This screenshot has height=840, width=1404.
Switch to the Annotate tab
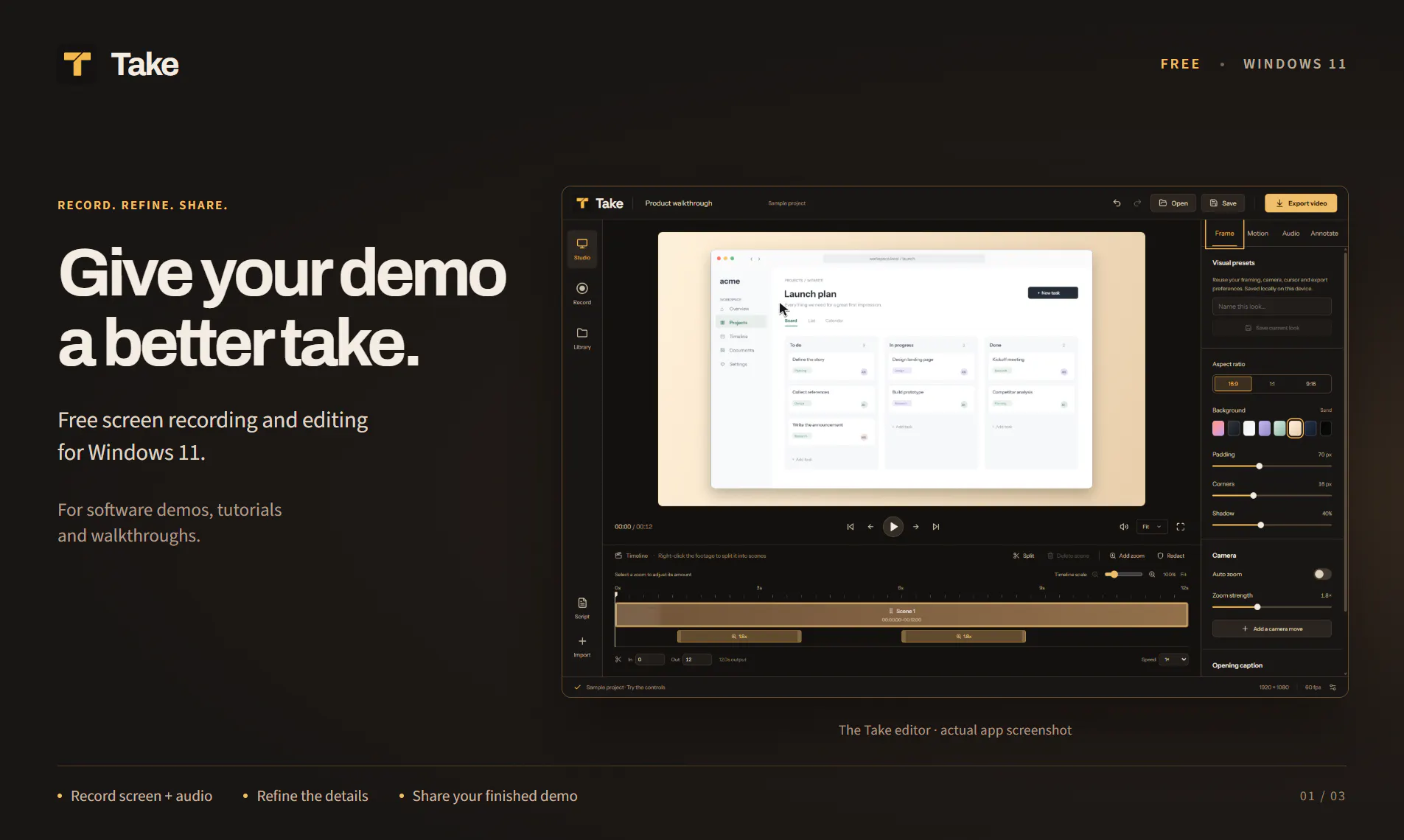click(x=1324, y=234)
